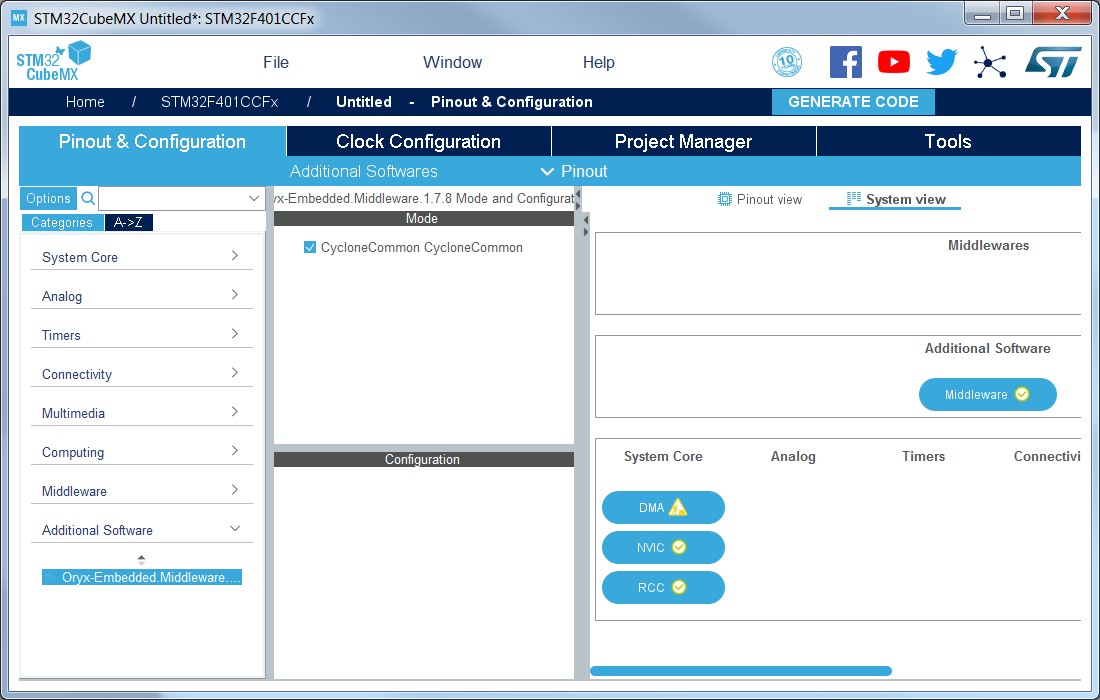The width and height of the screenshot is (1100, 700).
Task: Click the search magnifier icon
Action: click(x=88, y=198)
